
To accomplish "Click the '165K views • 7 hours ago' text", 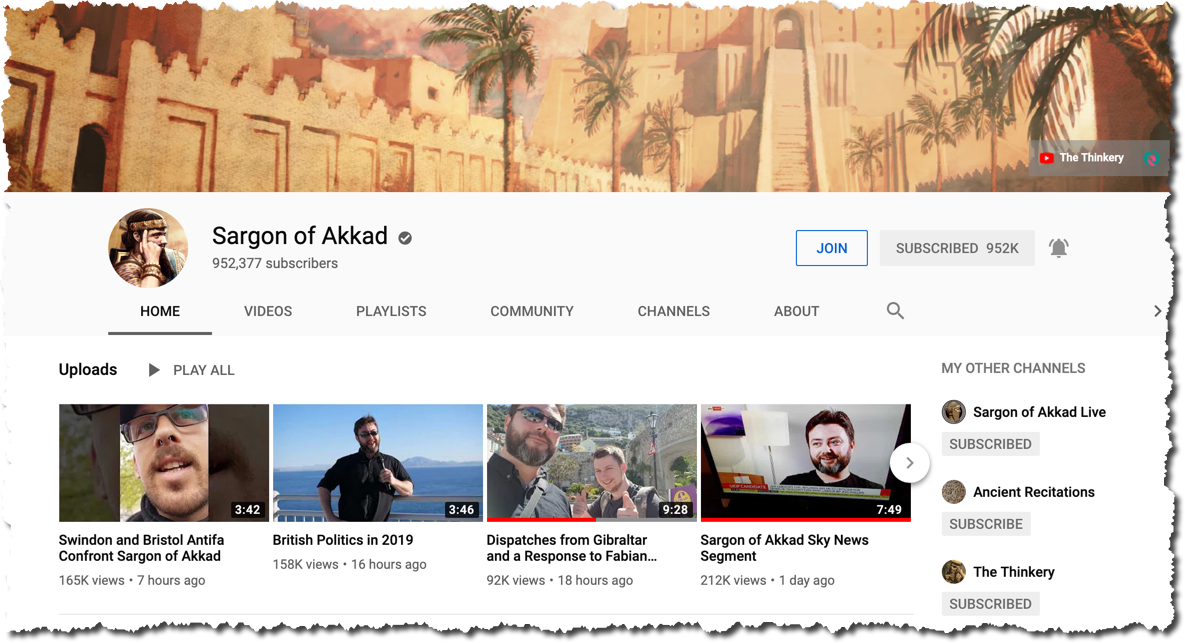I will click(132, 580).
